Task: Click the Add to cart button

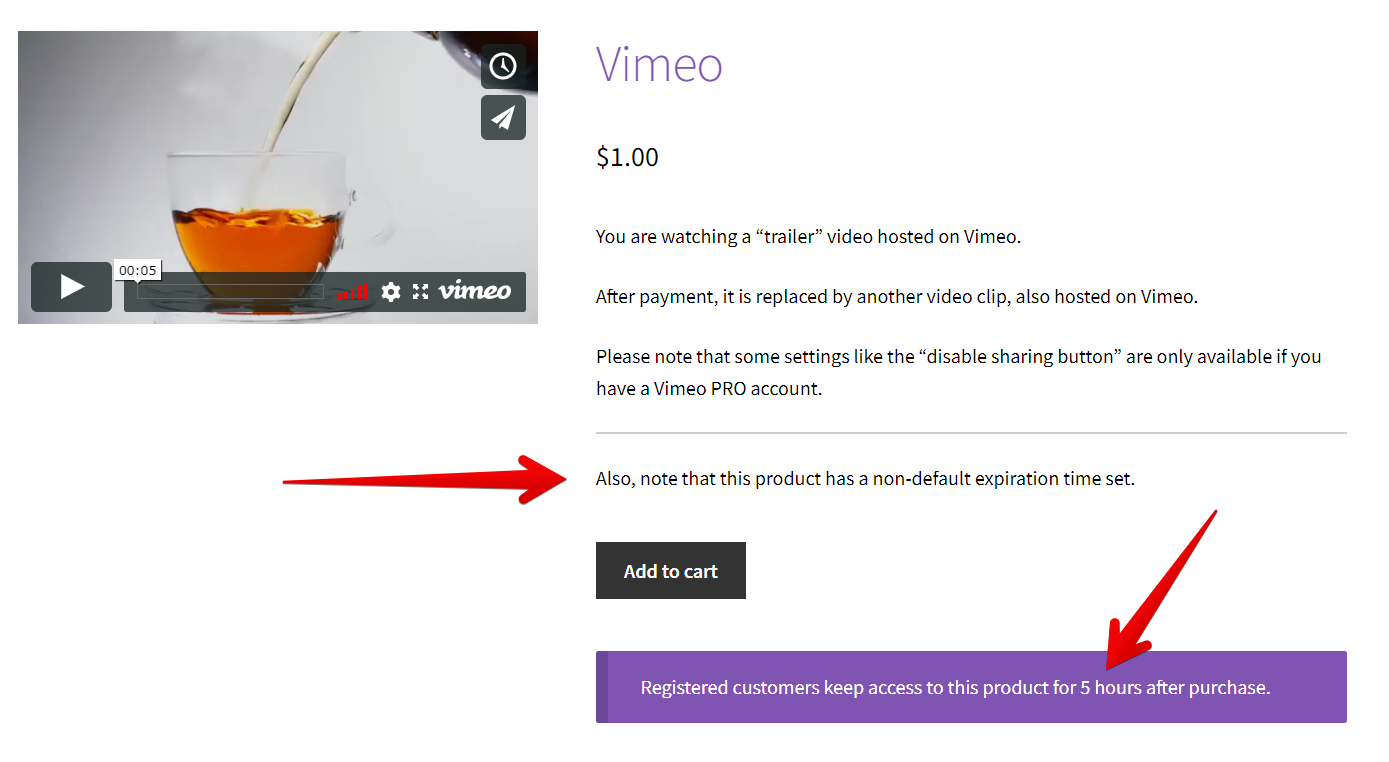Action: (670, 570)
